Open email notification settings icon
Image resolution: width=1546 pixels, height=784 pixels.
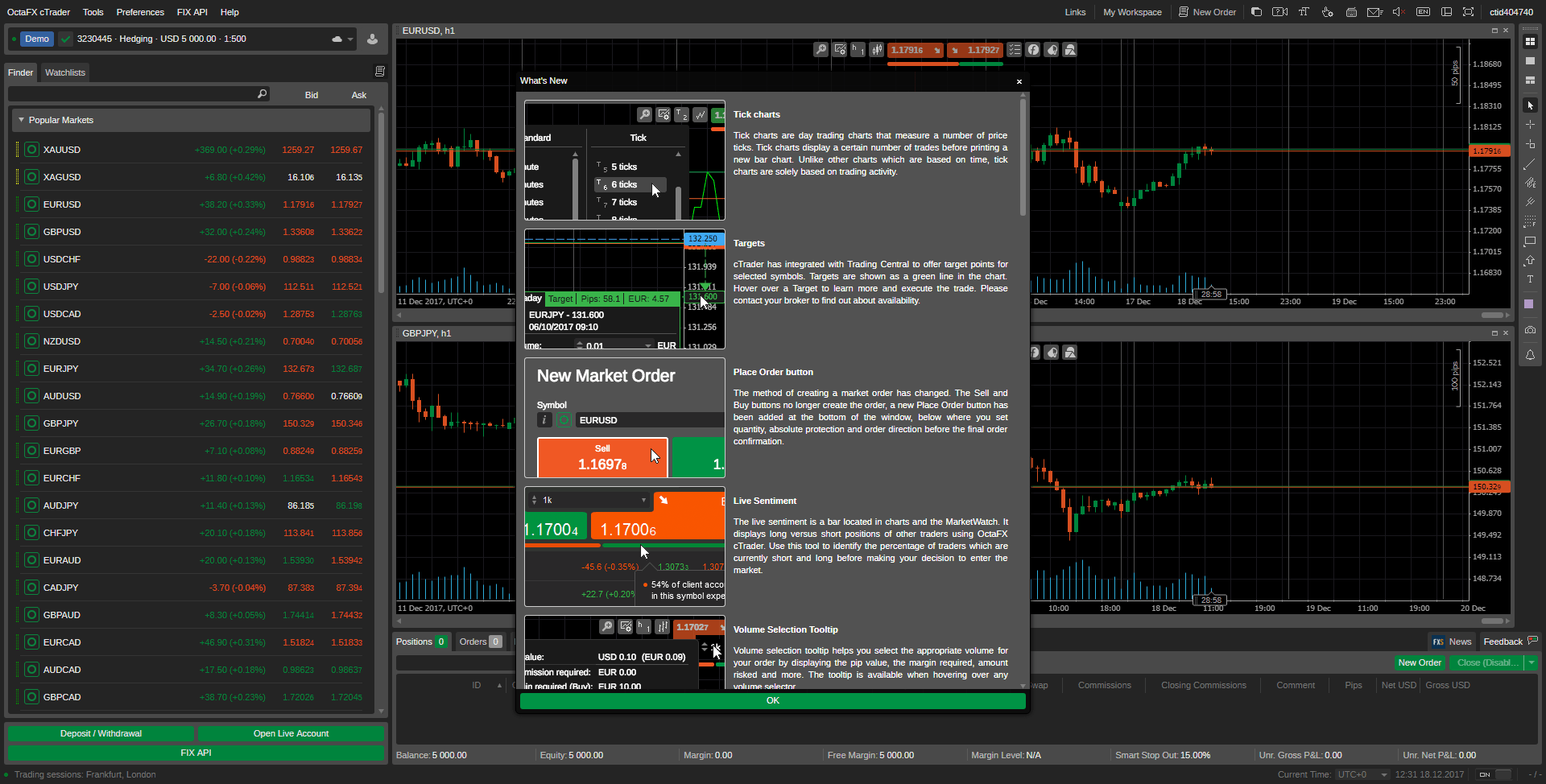(1375, 12)
